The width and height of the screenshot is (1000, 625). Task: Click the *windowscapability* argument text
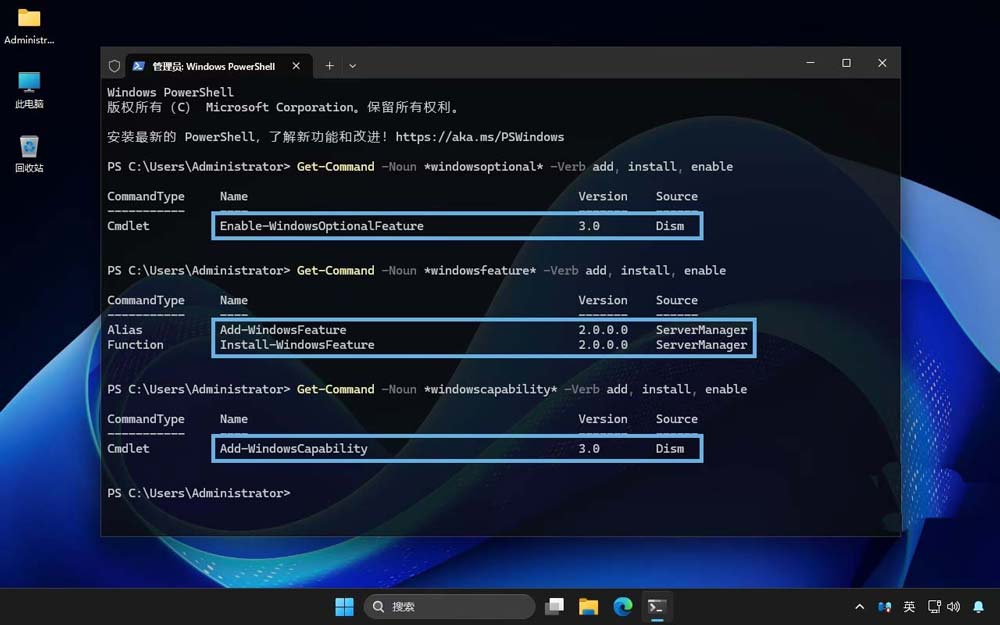point(490,389)
